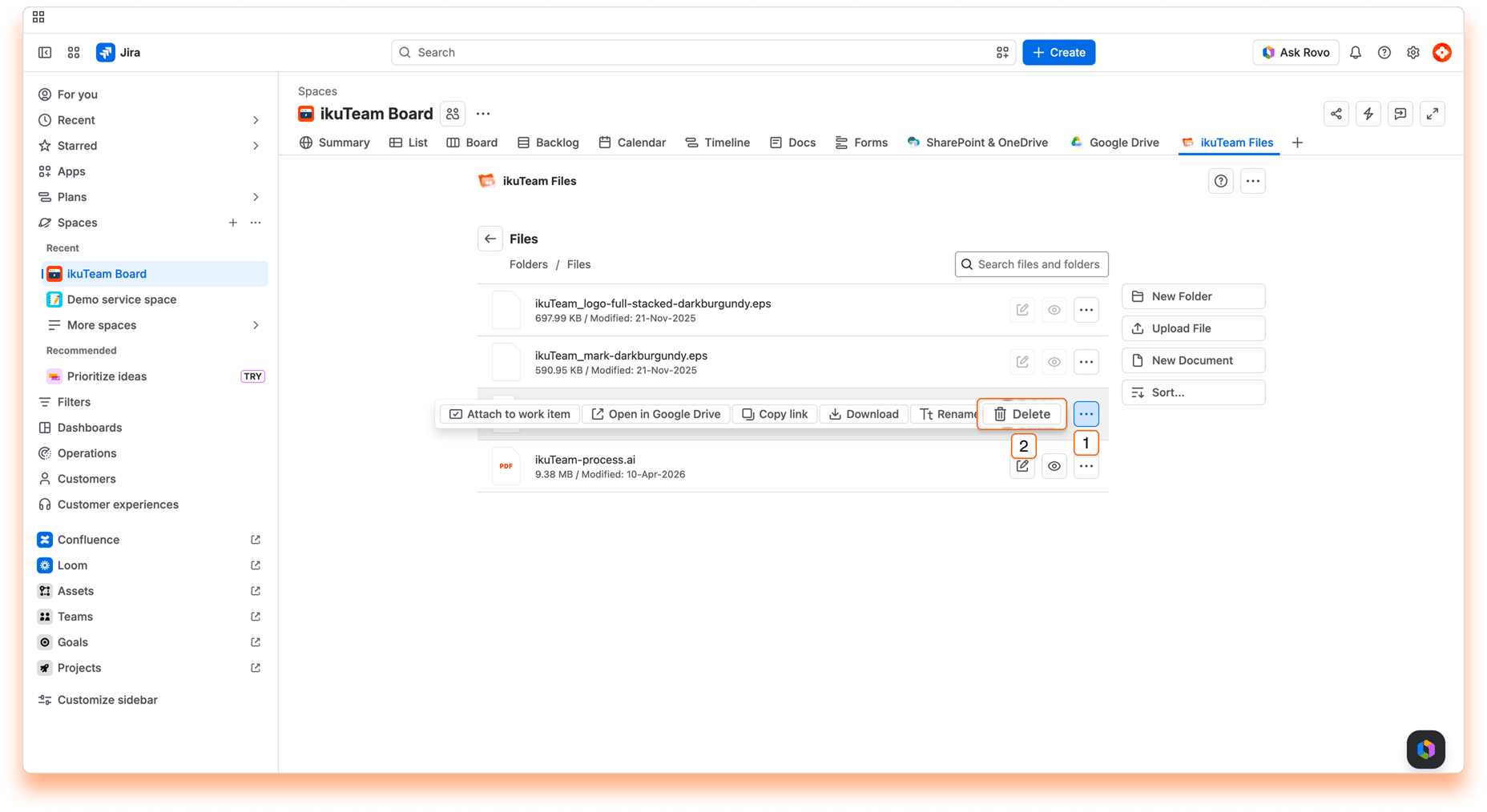Preview ikuTeam_logo-full-stacked-darkburgundy.eps with the eye icon
This screenshot has height=812, width=1487.
pos(1054,310)
